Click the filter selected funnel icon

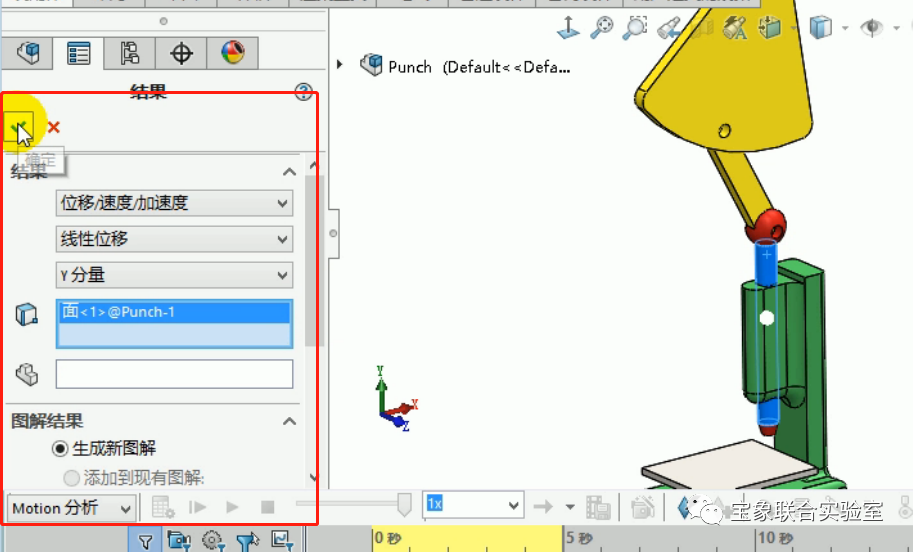coord(247,542)
